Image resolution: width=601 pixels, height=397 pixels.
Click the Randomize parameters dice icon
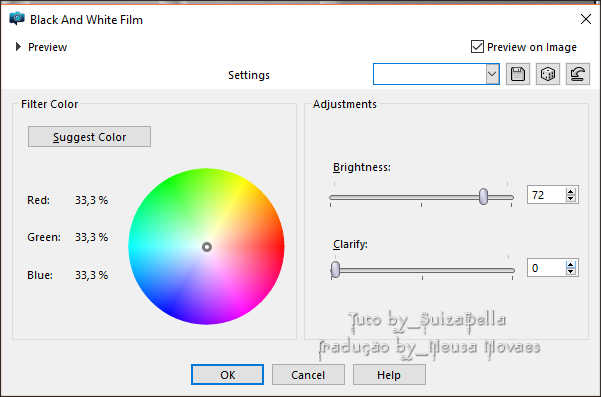pos(548,74)
